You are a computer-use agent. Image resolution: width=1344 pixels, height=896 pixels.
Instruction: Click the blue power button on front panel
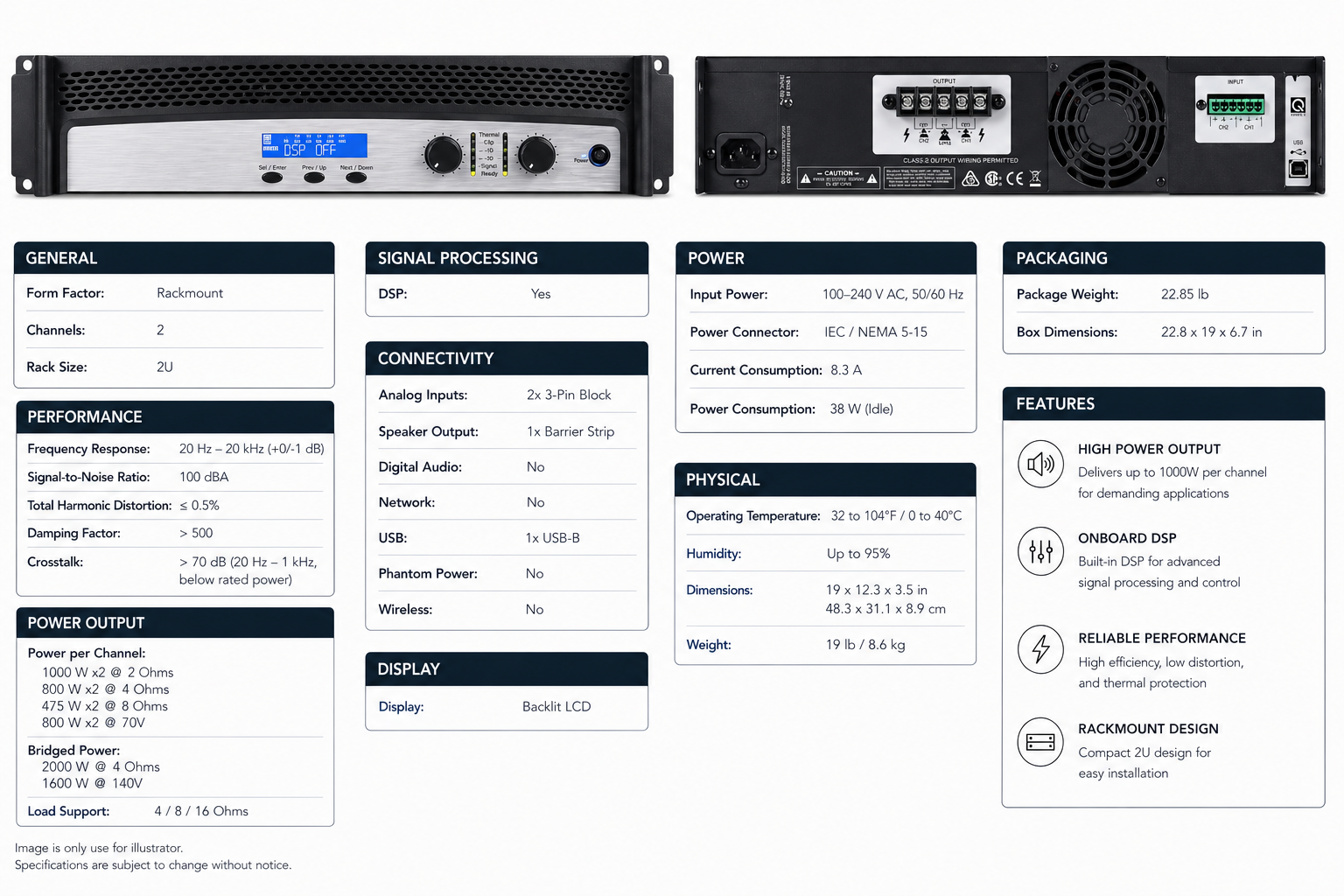599,156
